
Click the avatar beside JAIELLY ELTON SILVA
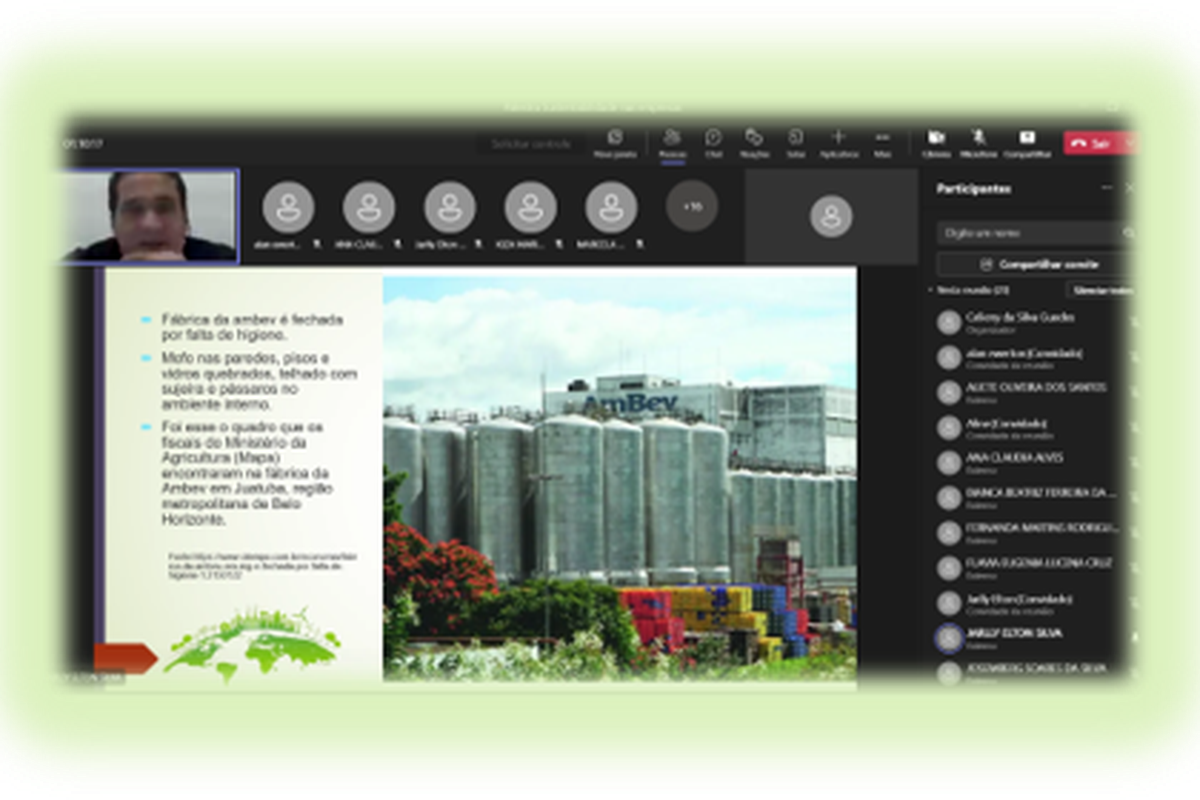(949, 638)
